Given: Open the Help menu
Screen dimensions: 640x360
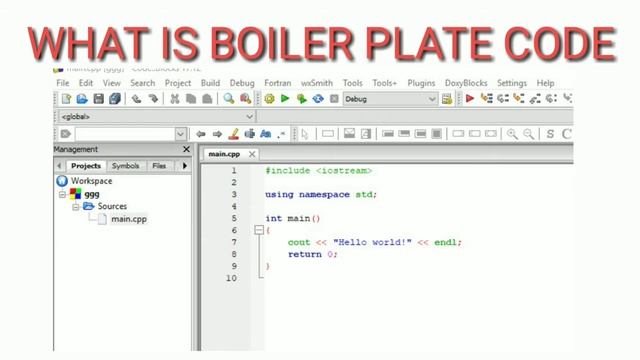Looking at the screenshot, I should tap(545, 83).
